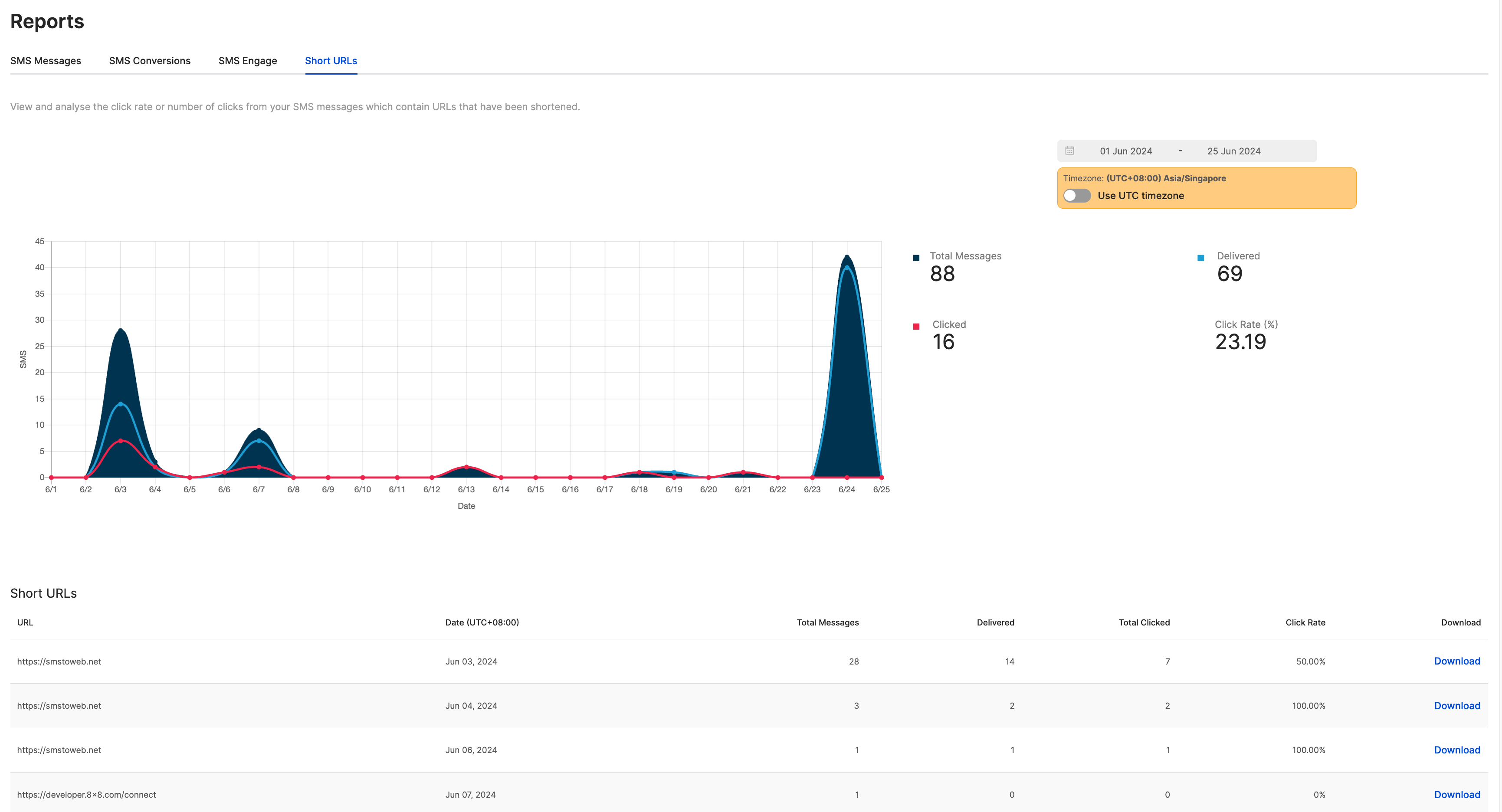The width and height of the screenshot is (1502, 812).
Task: Click the 01 Jun 2024 start date field
Action: [x=1125, y=151]
